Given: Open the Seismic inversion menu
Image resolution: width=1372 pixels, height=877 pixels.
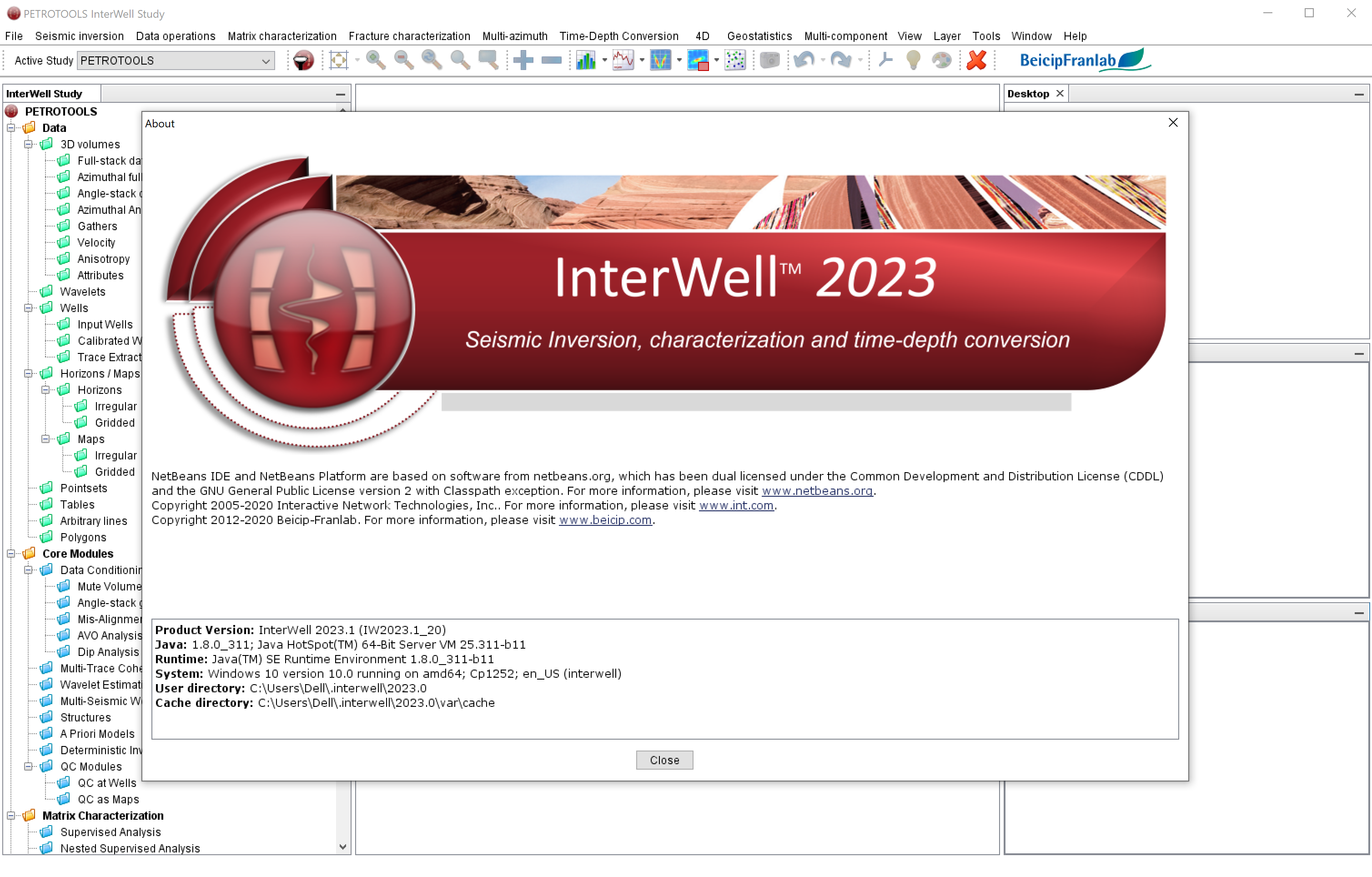Looking at the screenshot, I should tap(79, 36).
